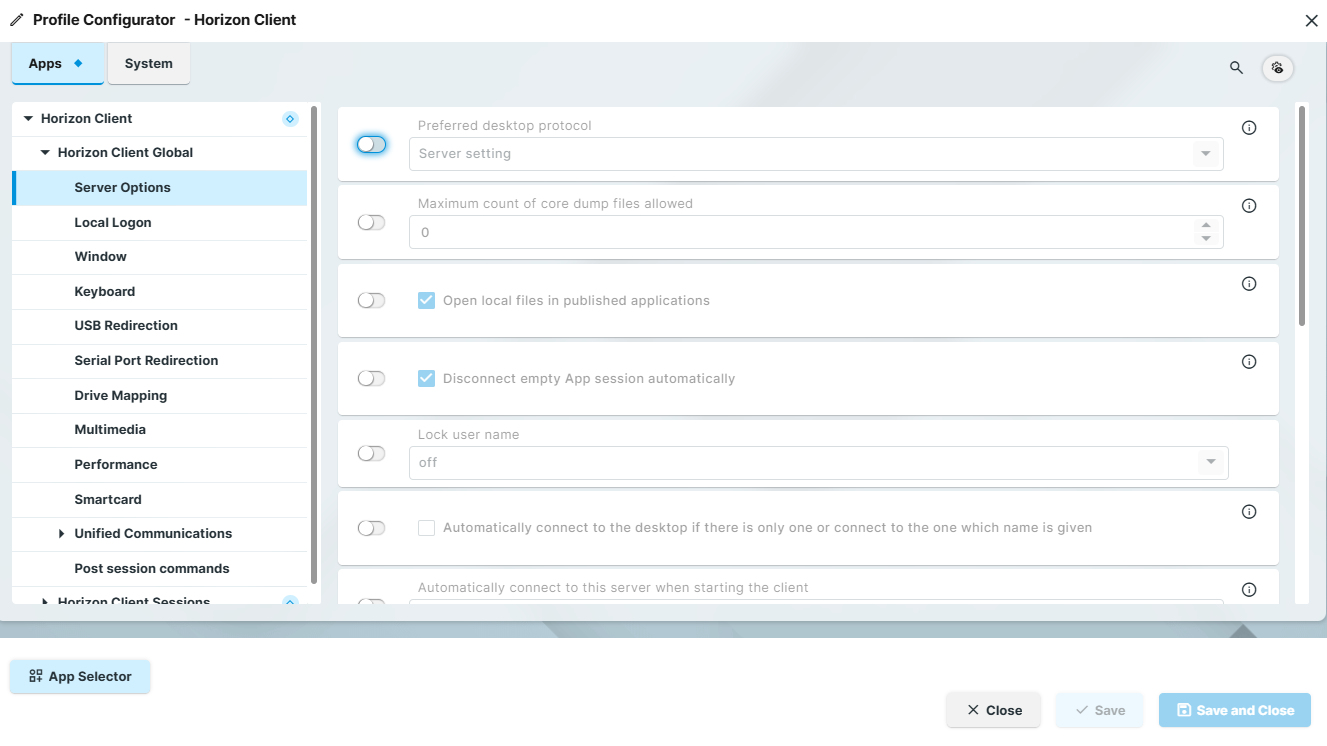The height and width of the screenshot is (746, 1327).
Task: Collapse the Horizon Client Global tree node
Action: coord(45,152)
